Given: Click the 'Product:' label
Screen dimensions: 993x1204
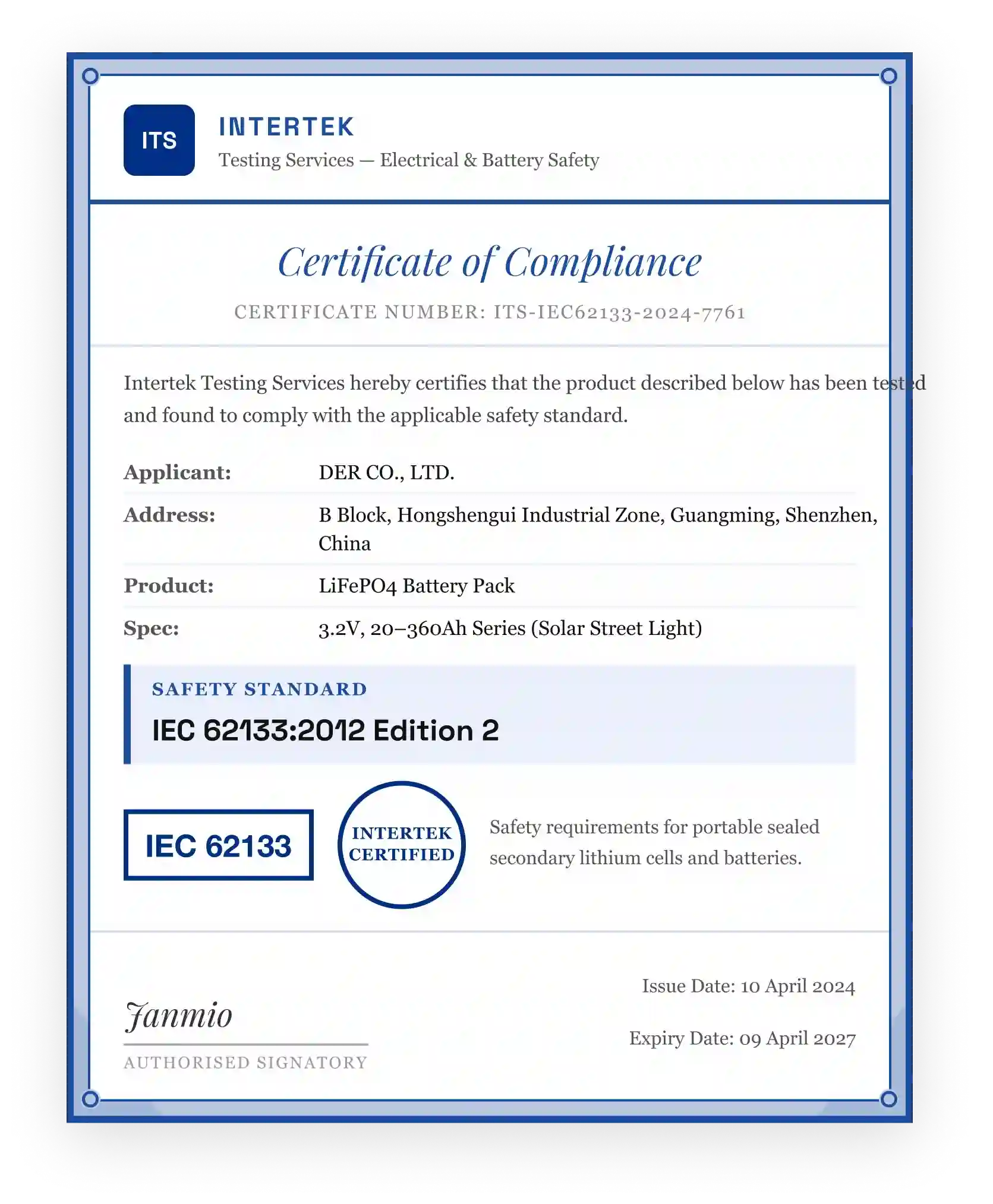Looking at the screenshot, I should (x=169, y=586).
